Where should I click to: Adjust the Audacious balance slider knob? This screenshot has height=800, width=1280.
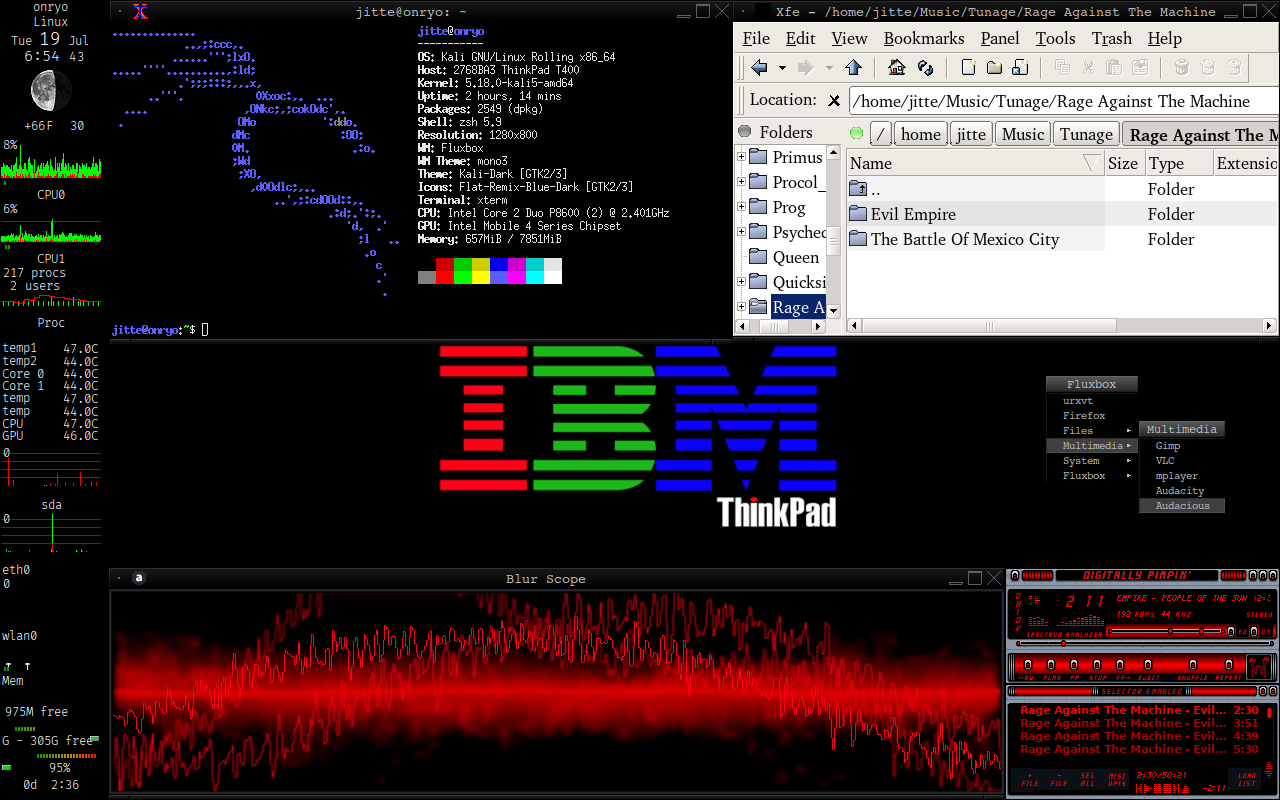(1201, 630)
